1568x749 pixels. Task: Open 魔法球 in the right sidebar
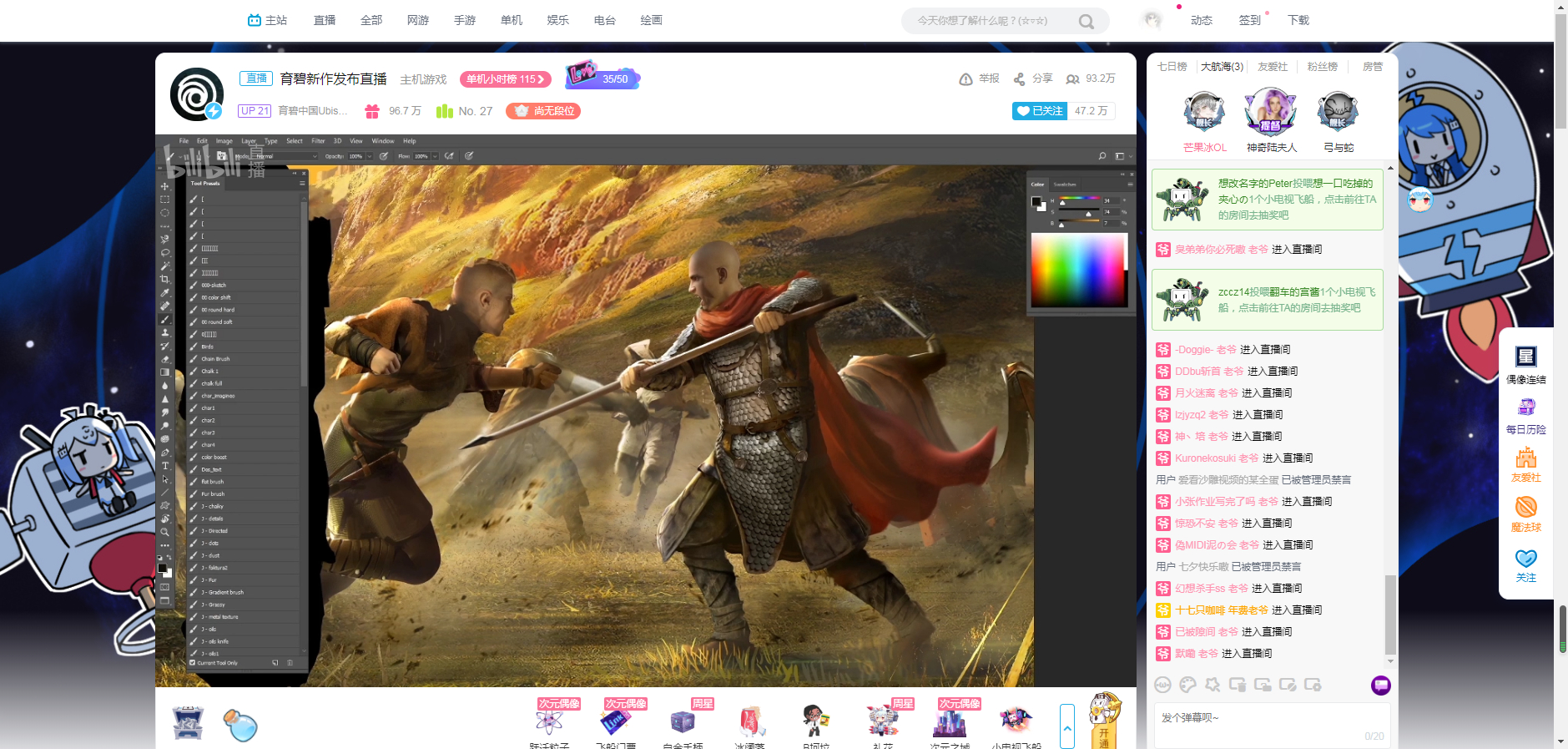click(1526, 514)
